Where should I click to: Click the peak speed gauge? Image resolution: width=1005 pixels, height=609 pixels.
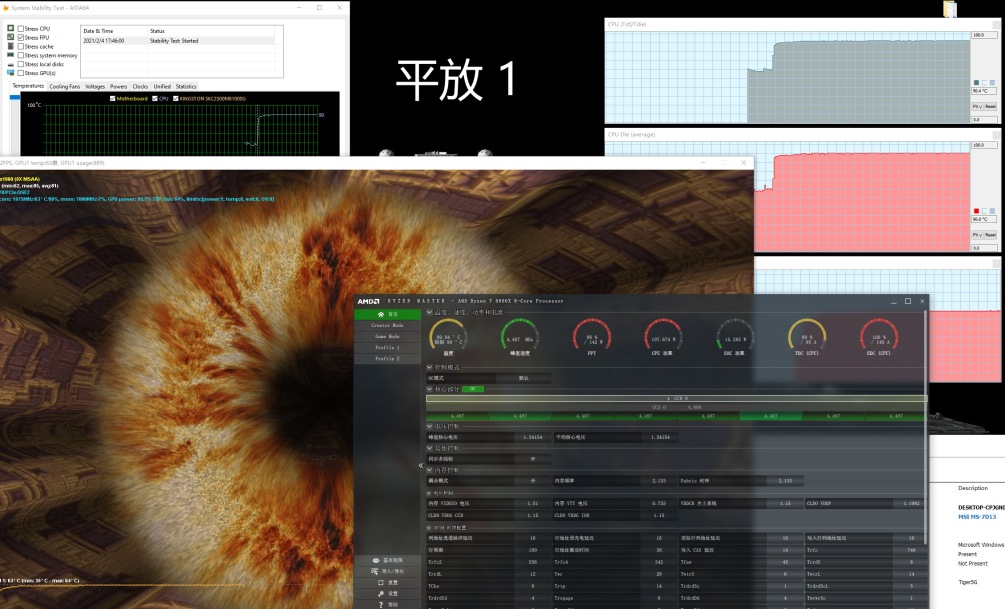tap(520, 335)
